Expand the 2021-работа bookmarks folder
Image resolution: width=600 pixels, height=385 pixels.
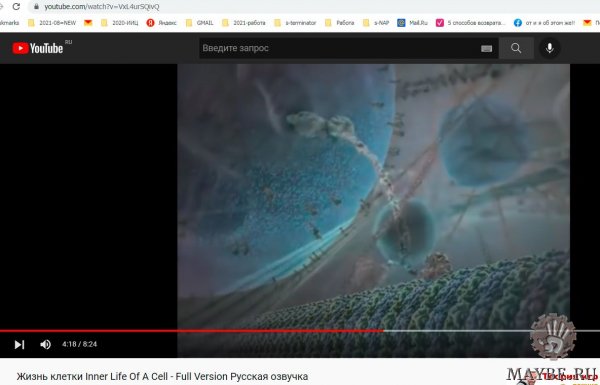[243, 23]
